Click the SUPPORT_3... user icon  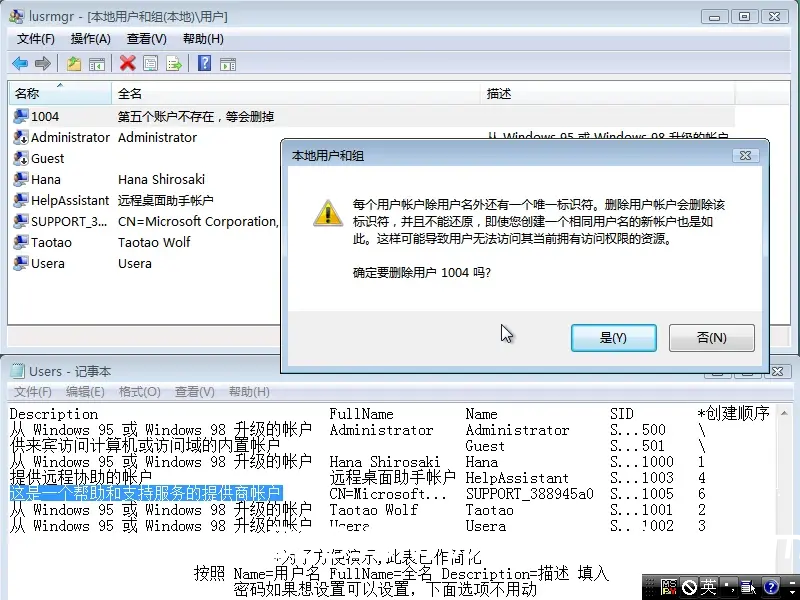pos(21,221)
